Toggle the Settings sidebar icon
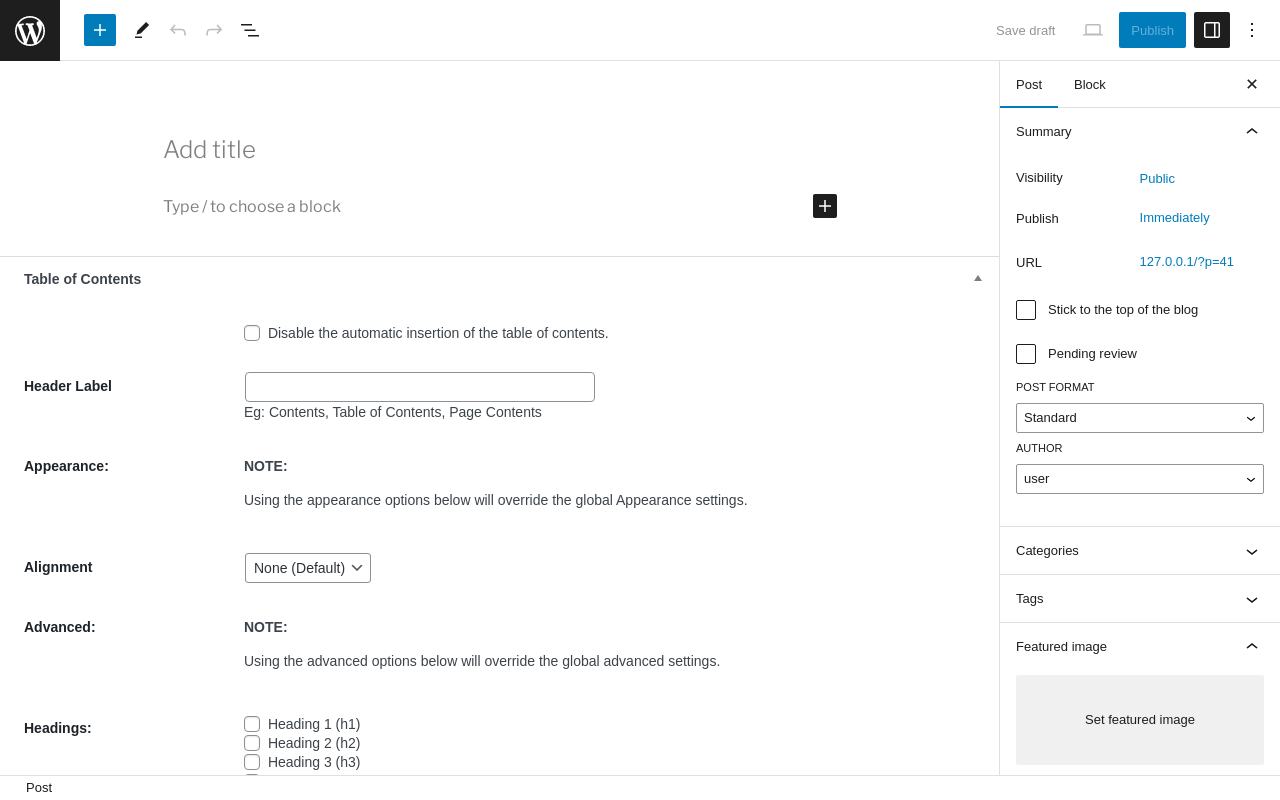 tap(1212, 30)
